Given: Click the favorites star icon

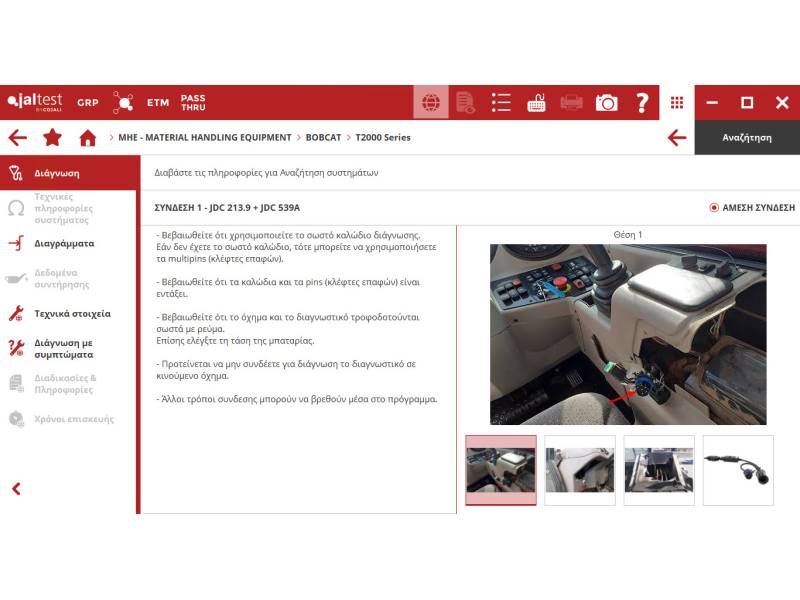Looking at the screenshot, I should pos(52,138).
